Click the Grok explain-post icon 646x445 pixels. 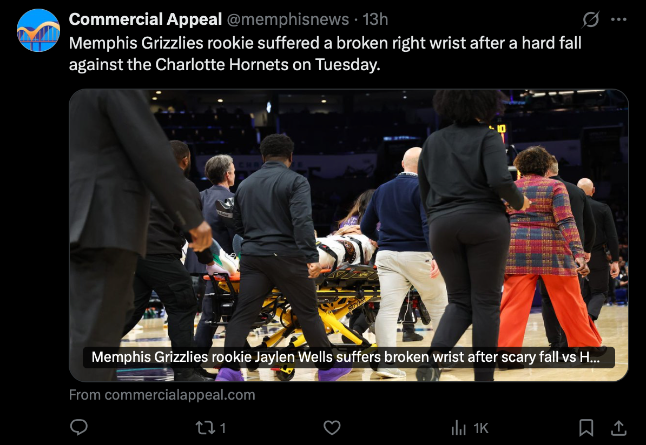590,19
